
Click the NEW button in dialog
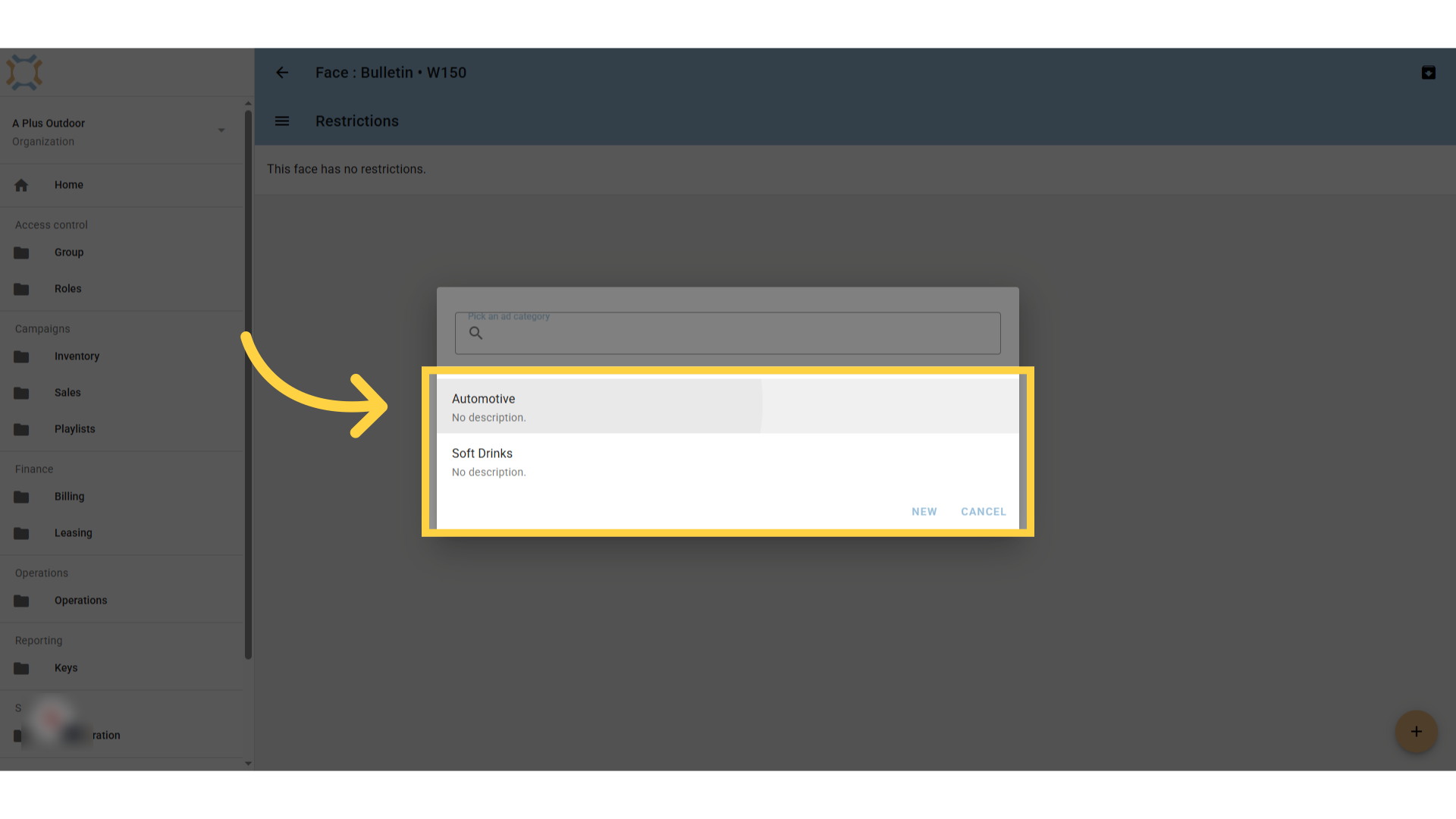point(924,512)
